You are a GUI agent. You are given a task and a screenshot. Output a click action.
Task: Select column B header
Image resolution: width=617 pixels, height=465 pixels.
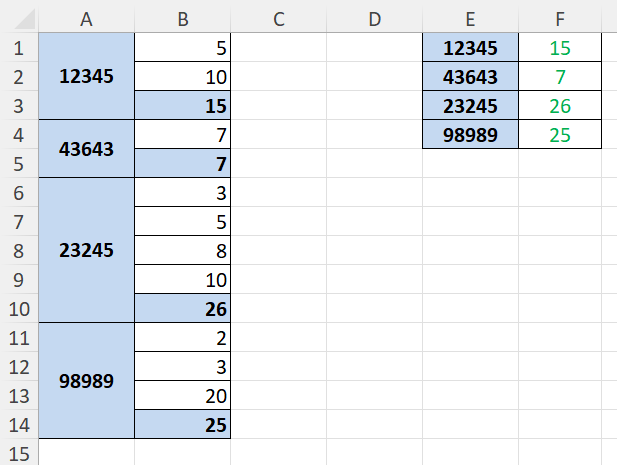point(183,19)
